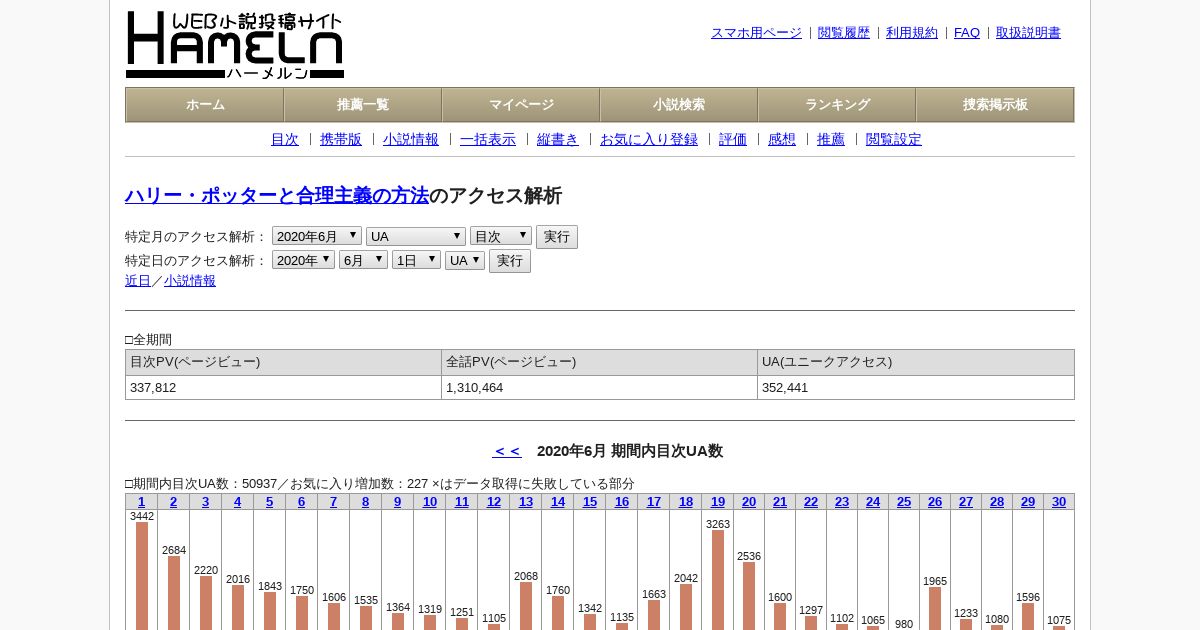Click the 3442 bar for day 1
Image resolution: width=1200 pixels, height=630 pixels.
pos(142,576)
